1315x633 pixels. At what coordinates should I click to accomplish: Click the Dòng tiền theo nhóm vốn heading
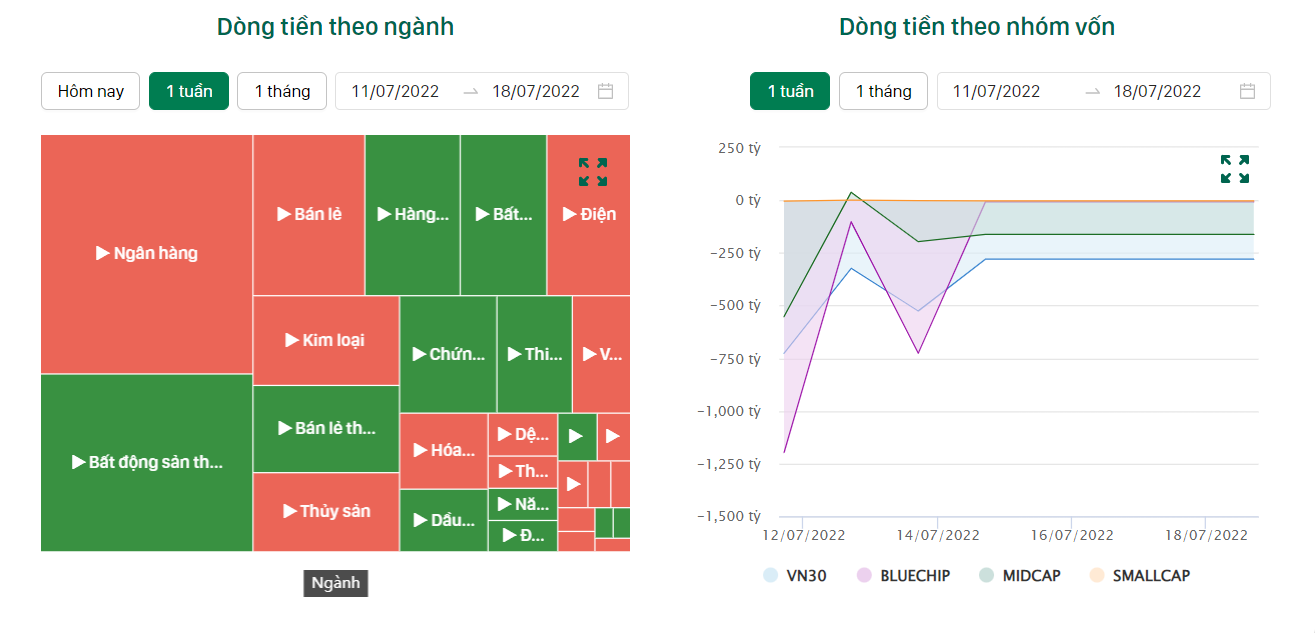point(977,27)
